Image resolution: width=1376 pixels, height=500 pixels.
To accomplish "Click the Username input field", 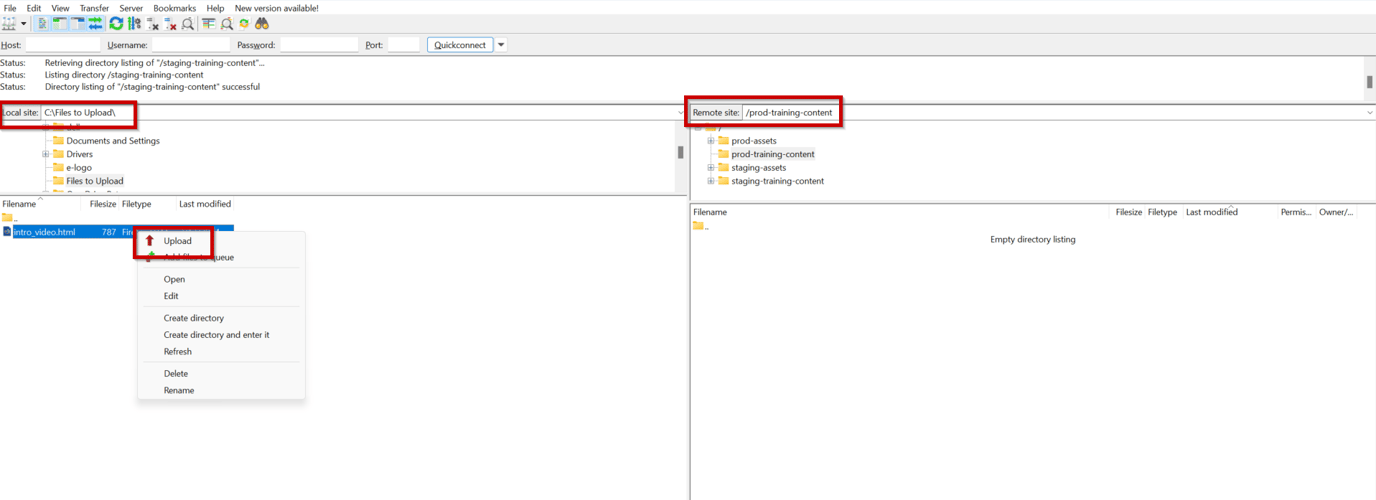I will pos(190,45).
